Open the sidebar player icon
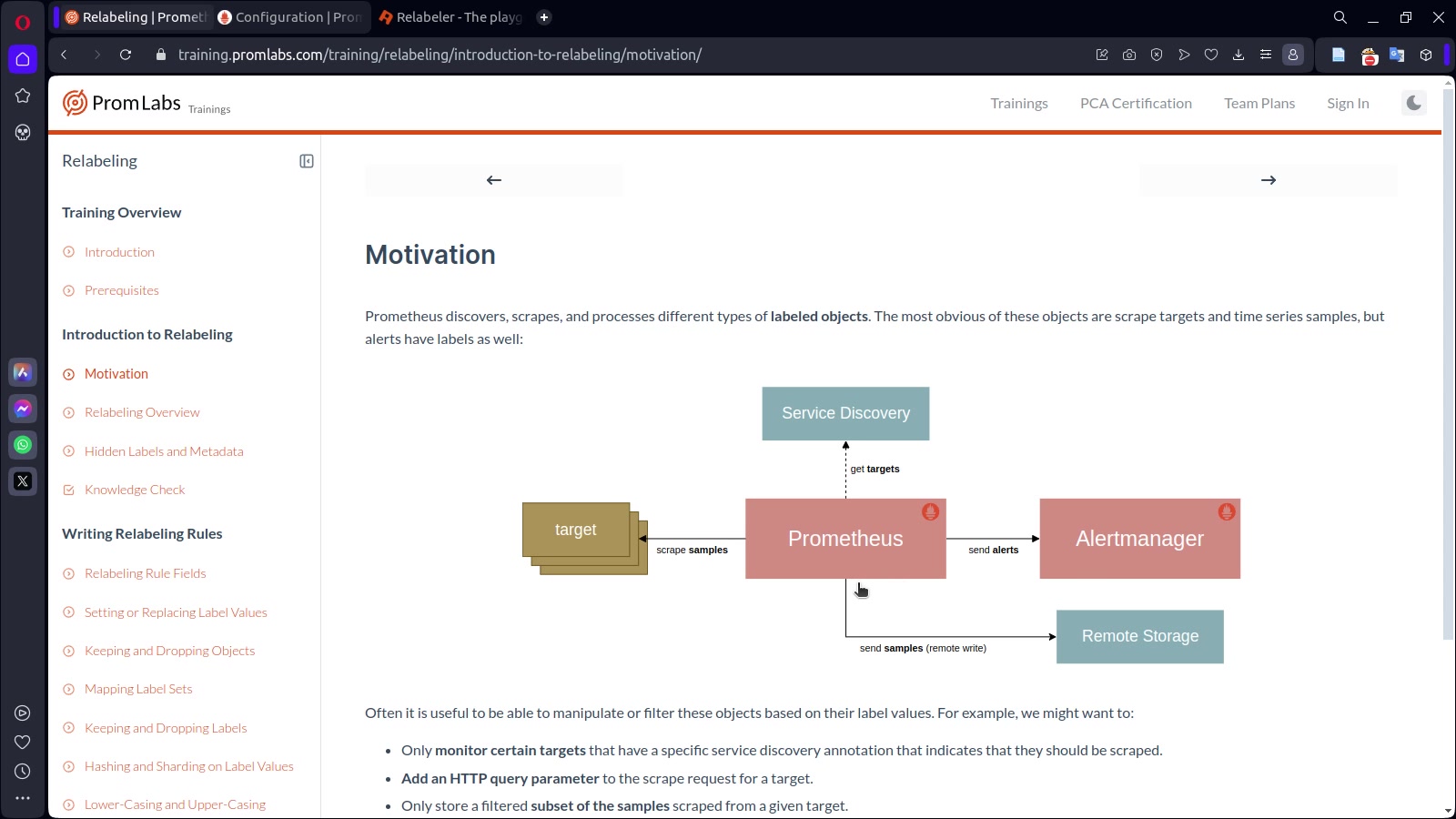Image resolution: width=1456 pixels, height=819 pixels. pyautogui.click(x=23, y=713)
